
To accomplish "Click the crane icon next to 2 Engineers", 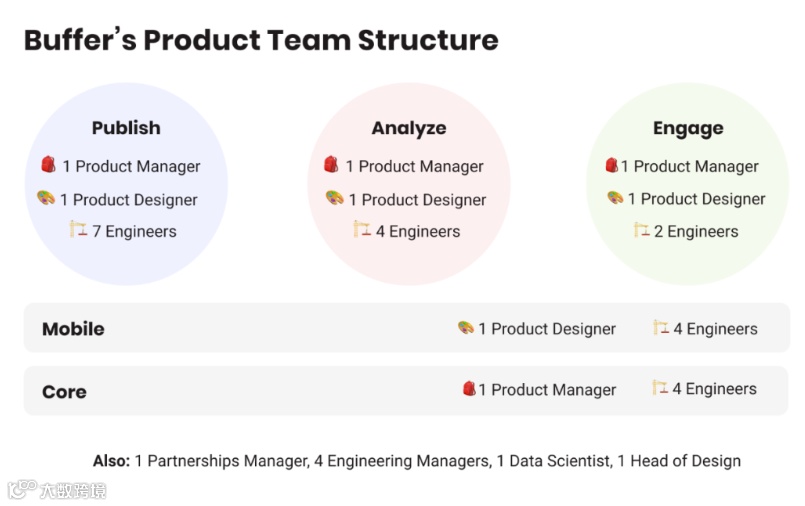I will click(642, 230).
